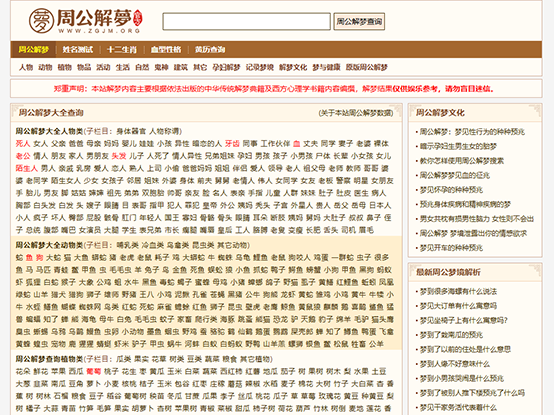The image size is (554, 415).
Task: Click the red 牙齿 dream link
Action: [232, 144]
